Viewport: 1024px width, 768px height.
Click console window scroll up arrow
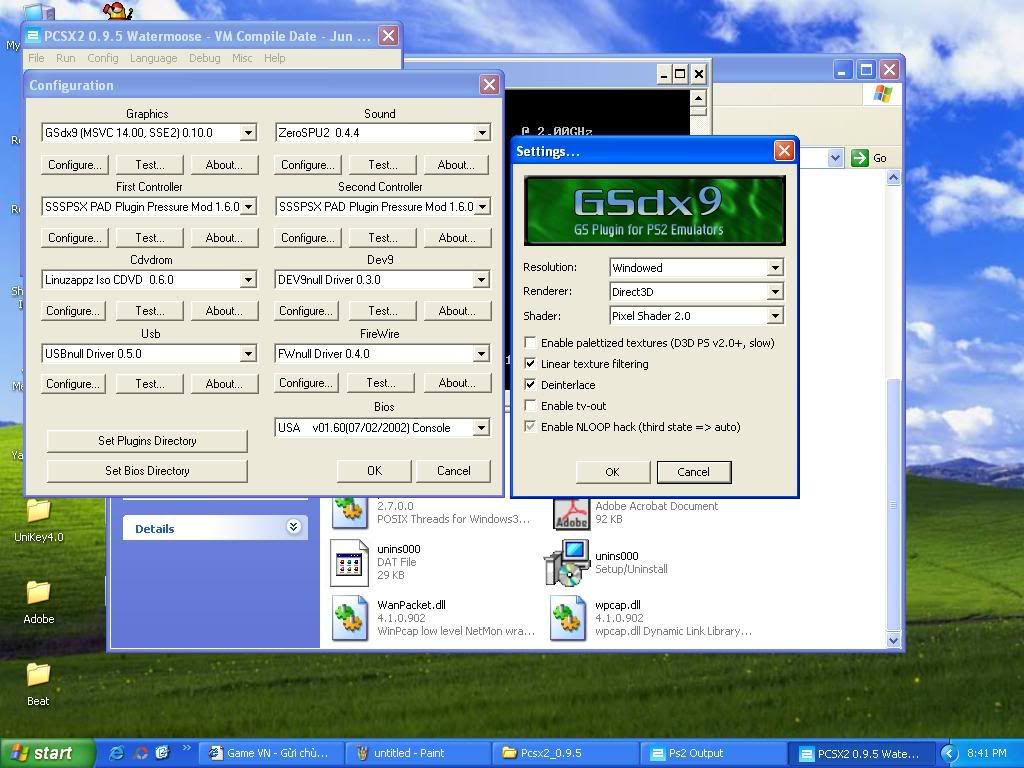698,99
